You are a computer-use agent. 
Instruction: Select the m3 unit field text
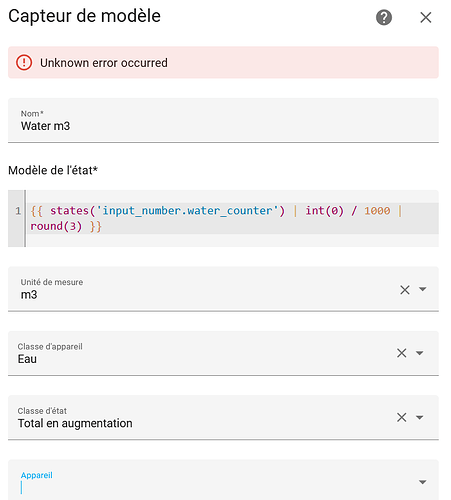pos(29,295)
